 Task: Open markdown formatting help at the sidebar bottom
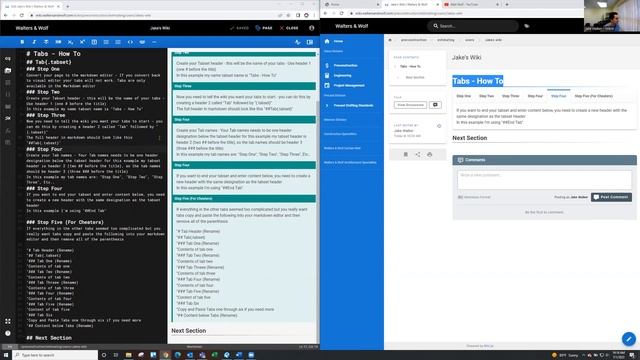pyautogui.click(x=8, y=333)
